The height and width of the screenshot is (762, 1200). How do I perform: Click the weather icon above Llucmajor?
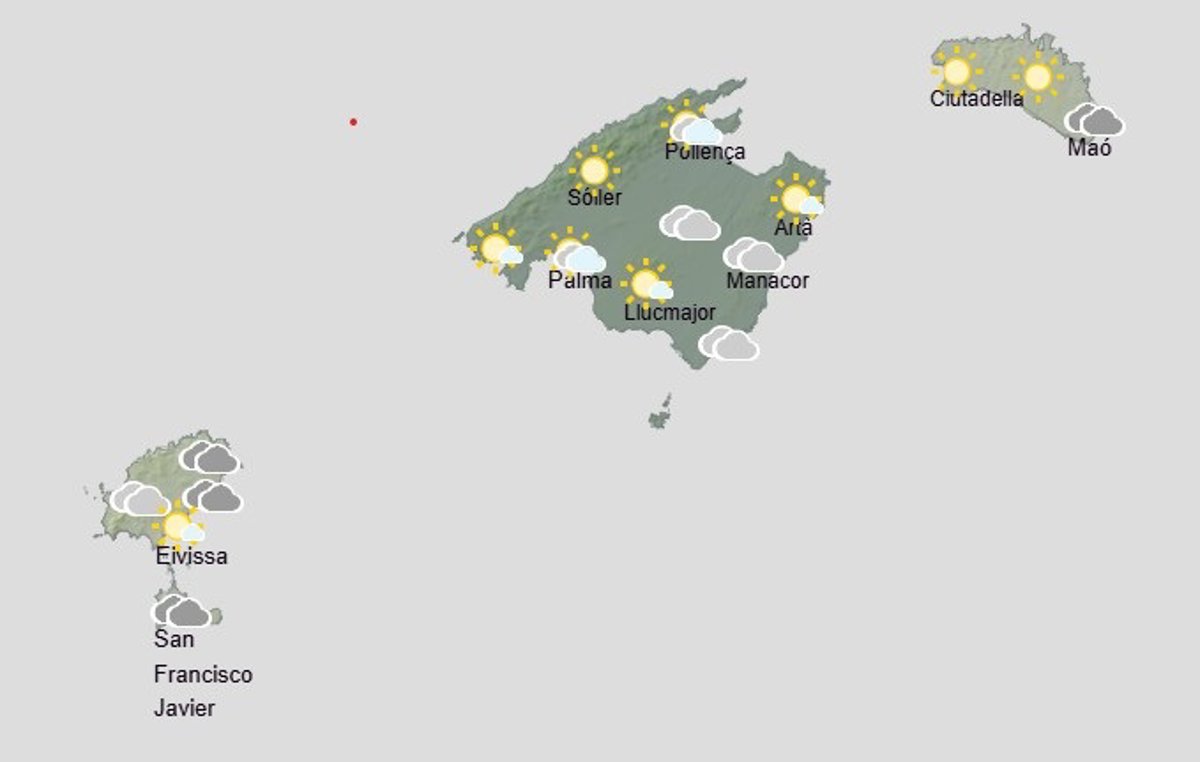click(647, 284)
